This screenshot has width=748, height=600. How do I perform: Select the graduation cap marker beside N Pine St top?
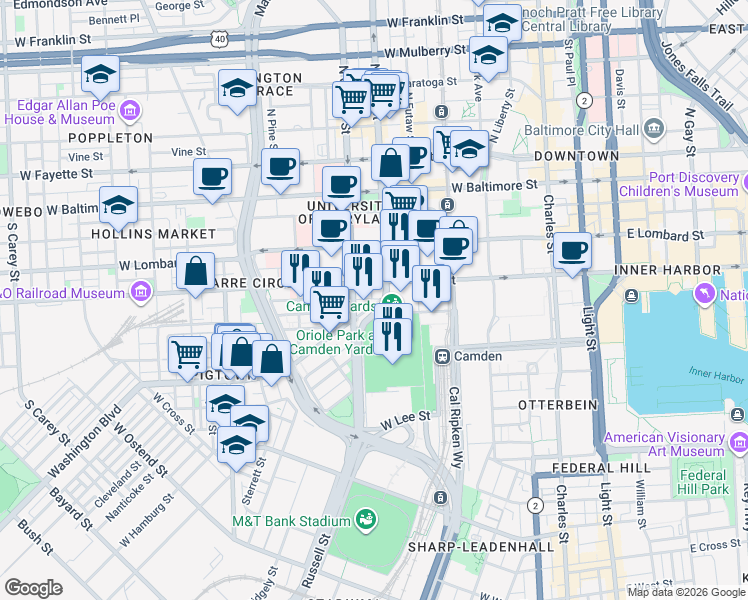237,89
